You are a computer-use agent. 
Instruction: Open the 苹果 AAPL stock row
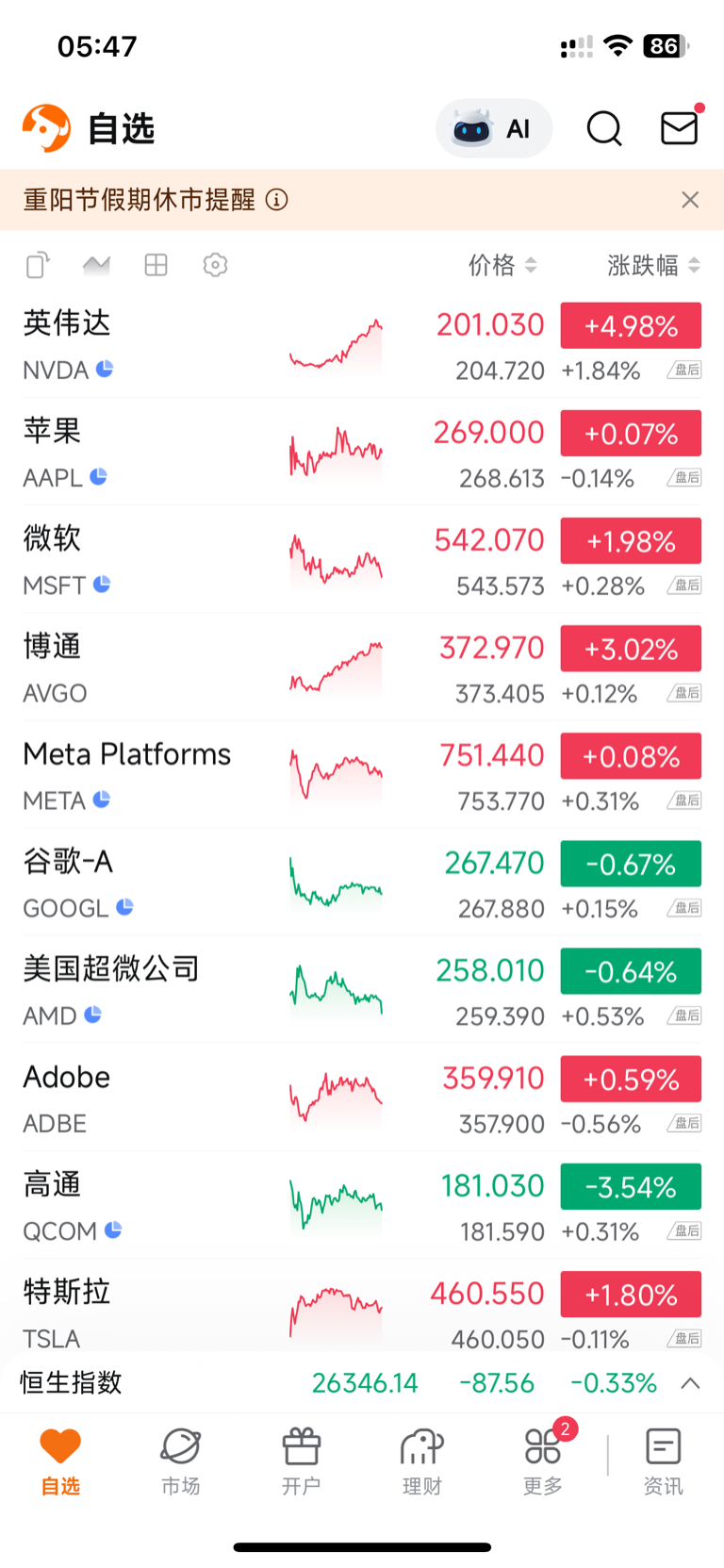click(x=141, y=452)
